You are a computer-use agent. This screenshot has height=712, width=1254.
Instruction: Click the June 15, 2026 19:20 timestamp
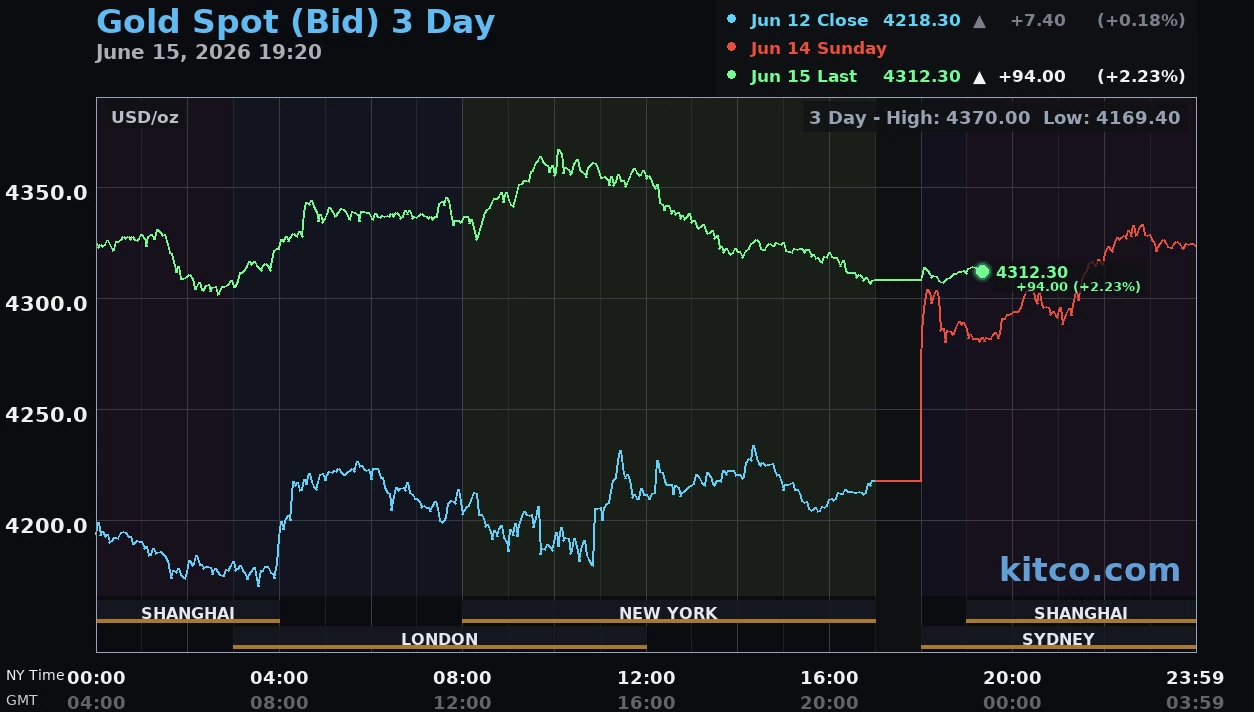pyautogui.click(x=209, y=52)
